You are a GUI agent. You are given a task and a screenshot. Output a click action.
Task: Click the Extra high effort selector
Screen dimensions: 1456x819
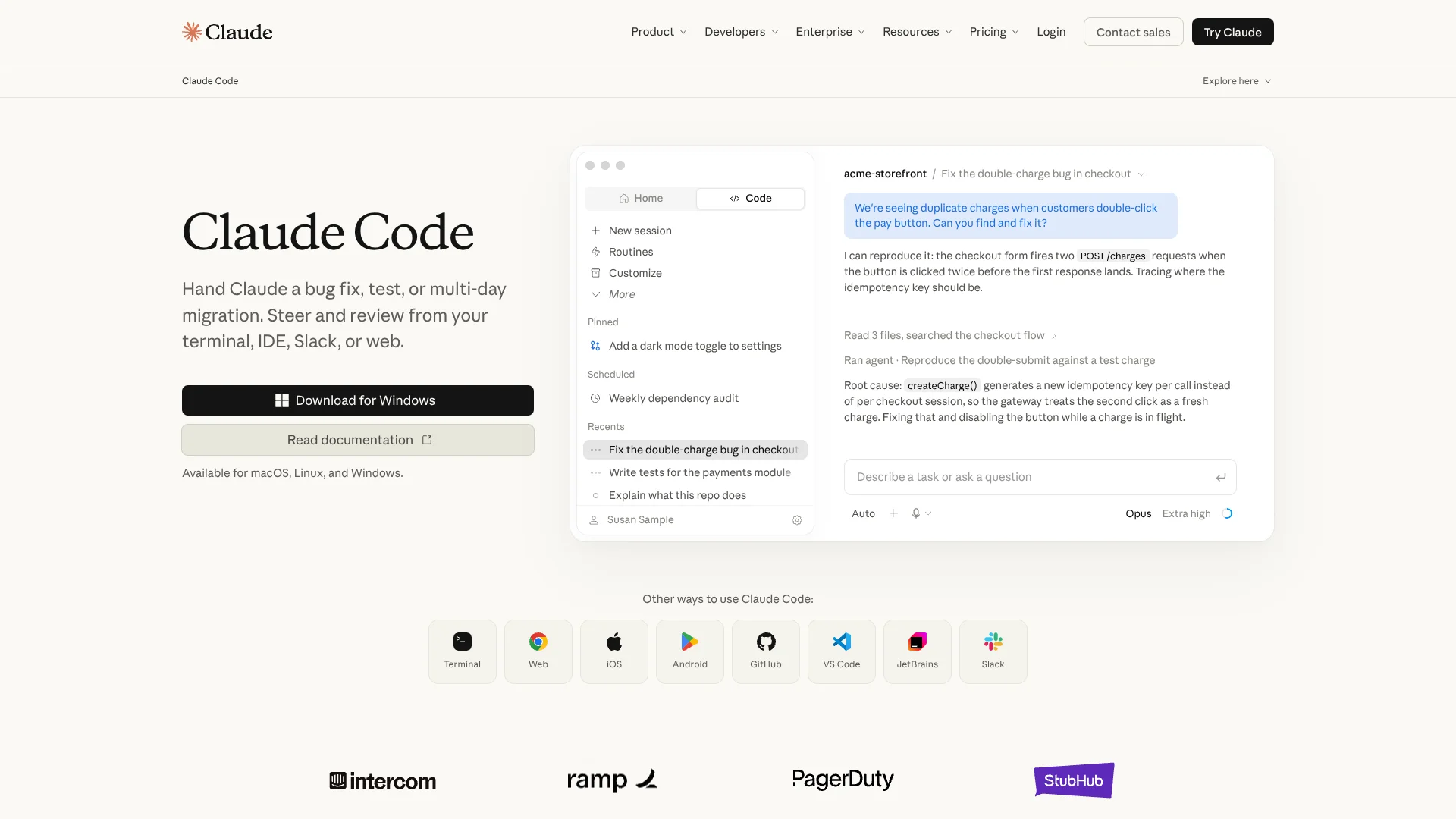click(1187, 513)
